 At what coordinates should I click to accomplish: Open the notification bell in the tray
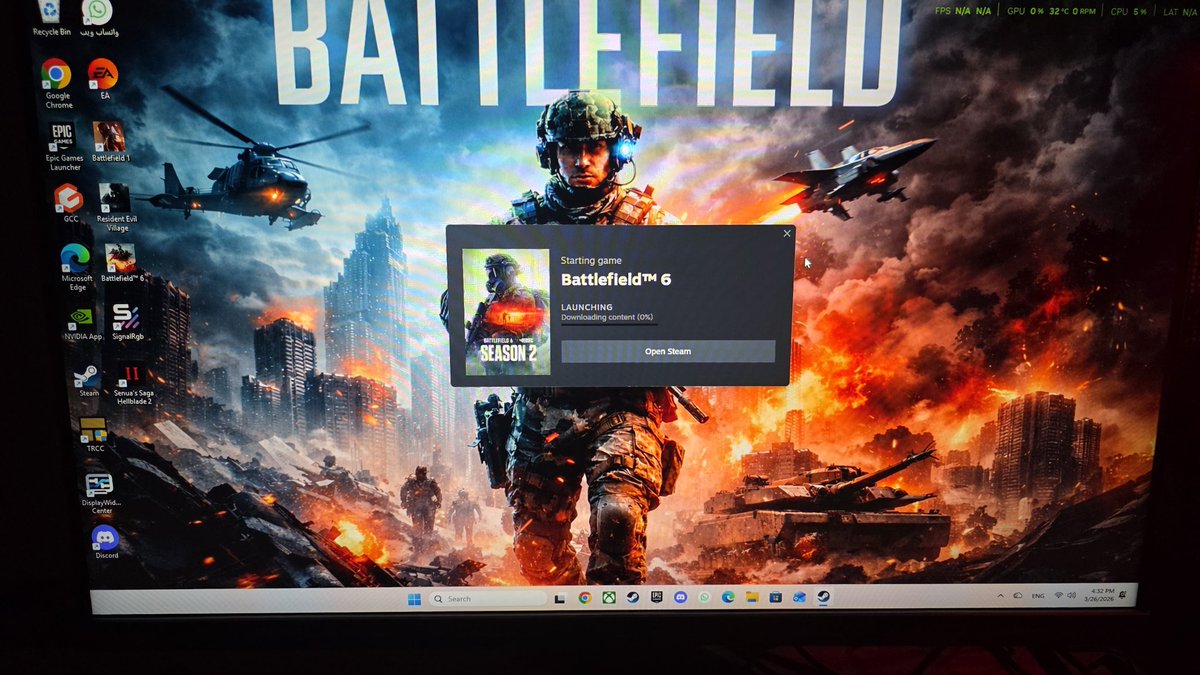coord(1122,595)
